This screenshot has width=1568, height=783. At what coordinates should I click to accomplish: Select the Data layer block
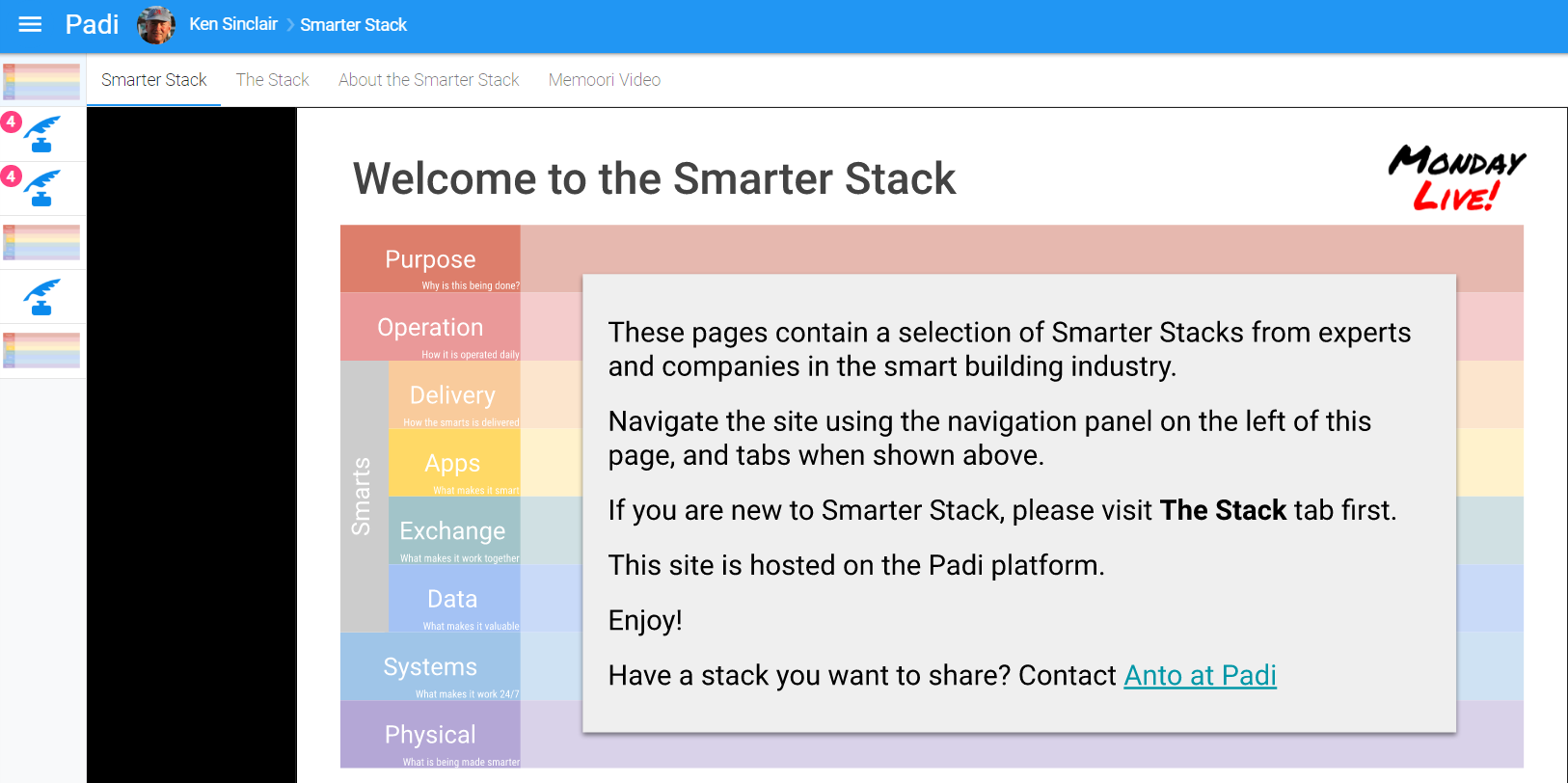point(454,599)
